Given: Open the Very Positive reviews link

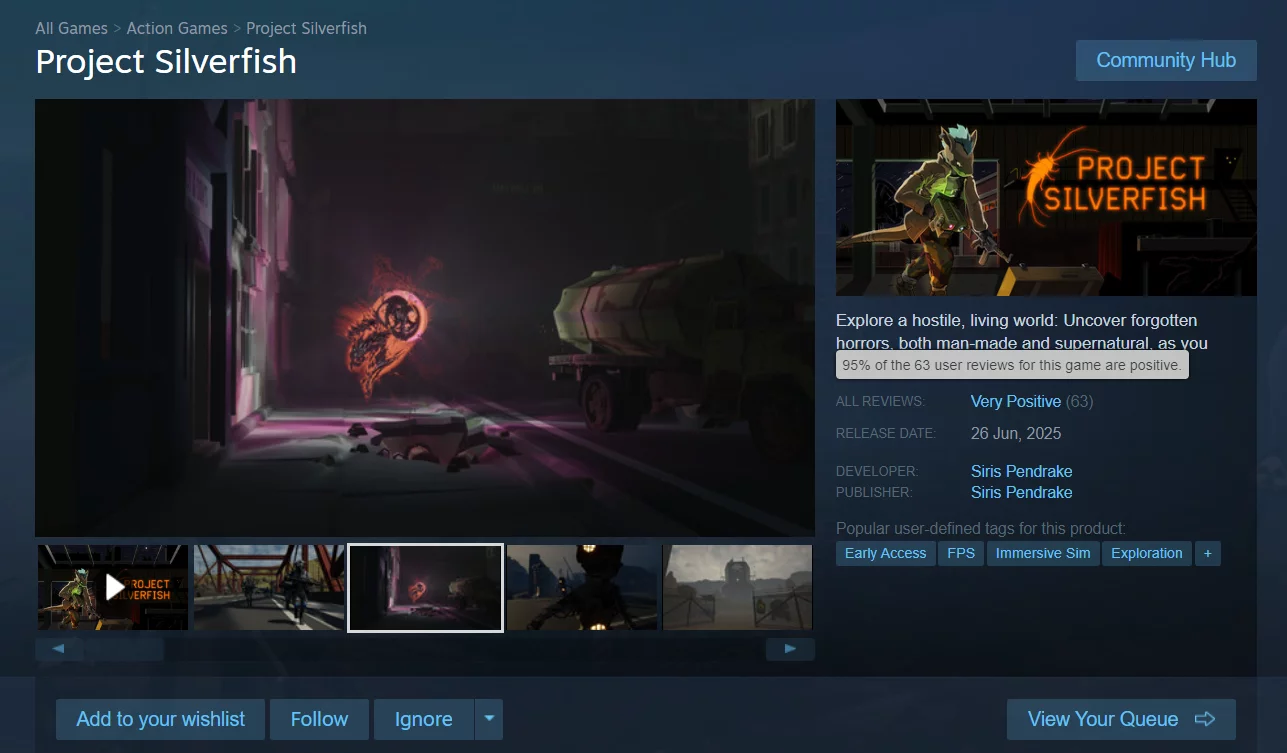Looking at the screenshot, I should (1016, 401).
